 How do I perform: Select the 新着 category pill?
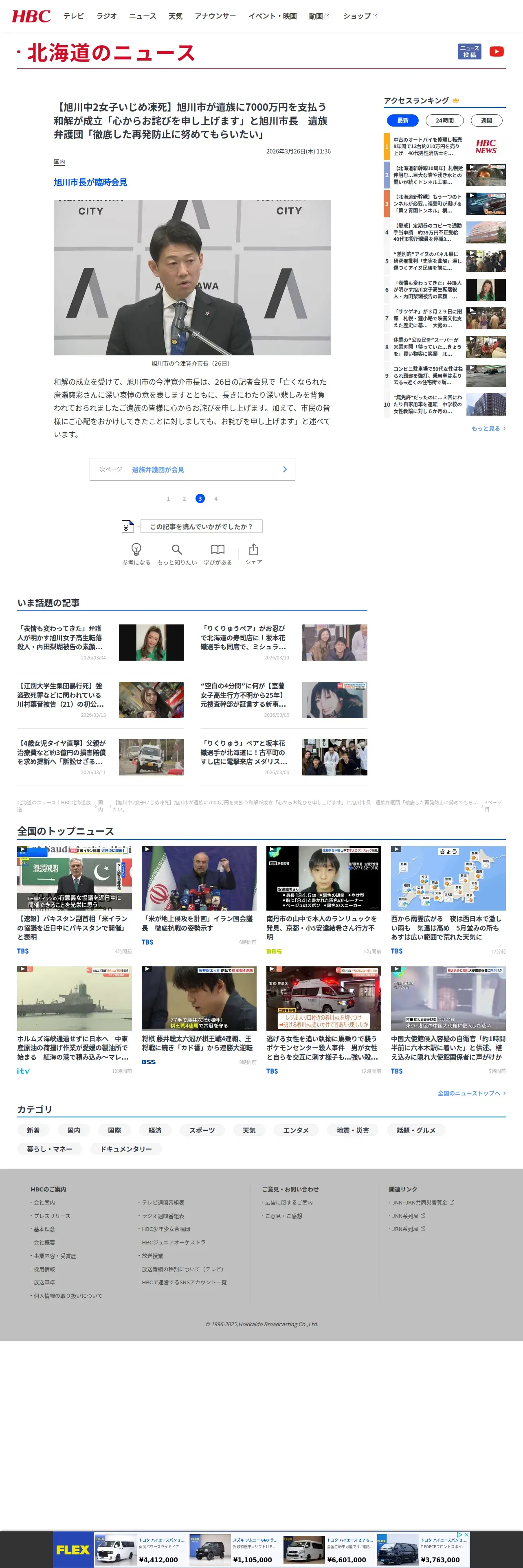33,1130
